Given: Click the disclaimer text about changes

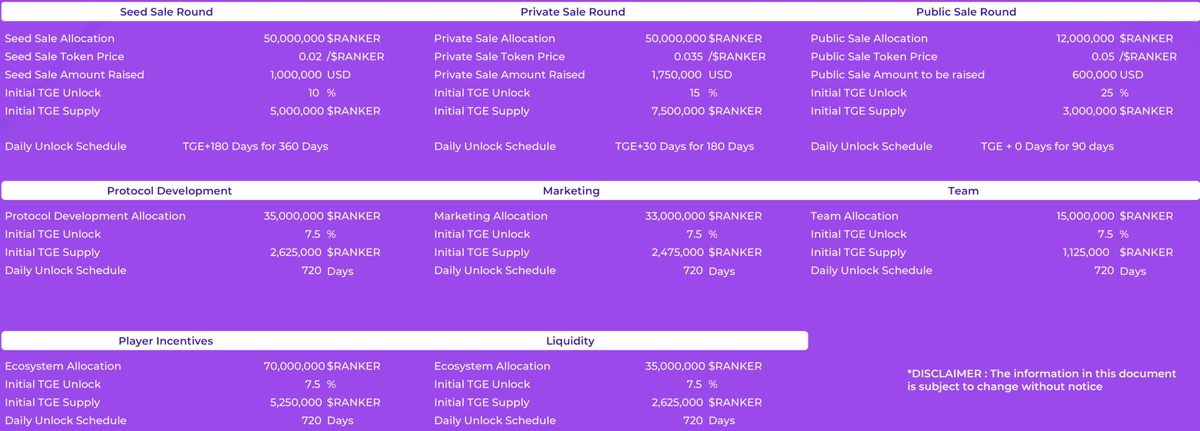Looking at the screenshot, I should [1041, 380].
